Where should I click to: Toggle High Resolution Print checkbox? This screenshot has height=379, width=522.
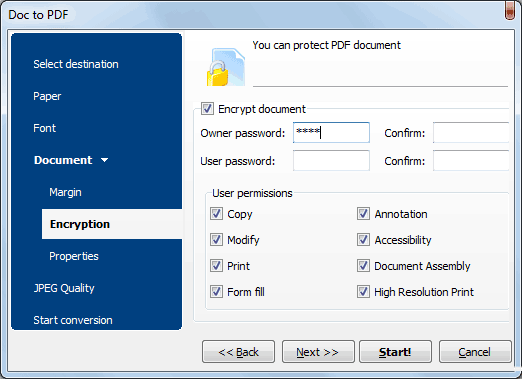coord(363,292)
